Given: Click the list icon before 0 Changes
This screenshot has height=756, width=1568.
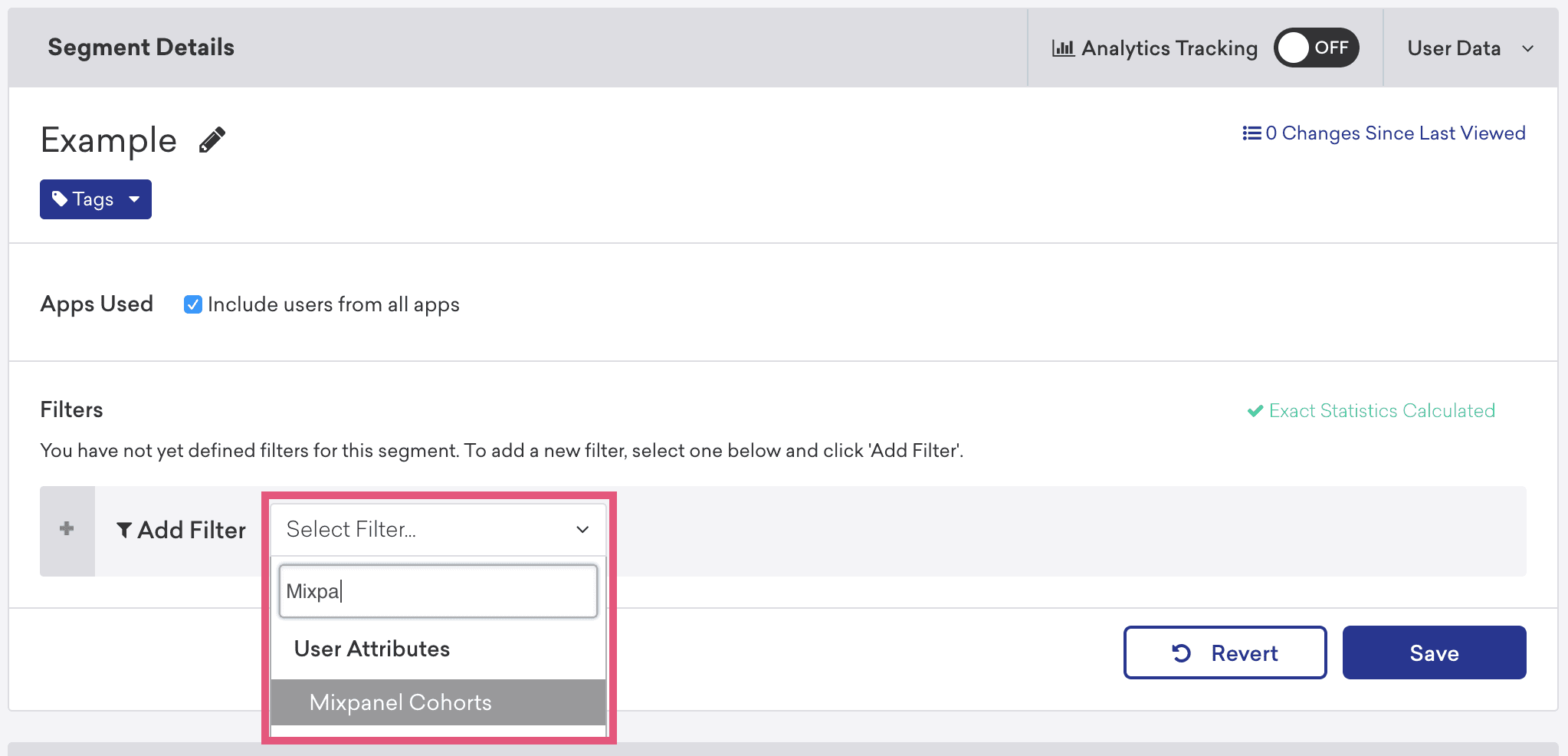Looking at the screenshot, I should (x=1251, y=133).
